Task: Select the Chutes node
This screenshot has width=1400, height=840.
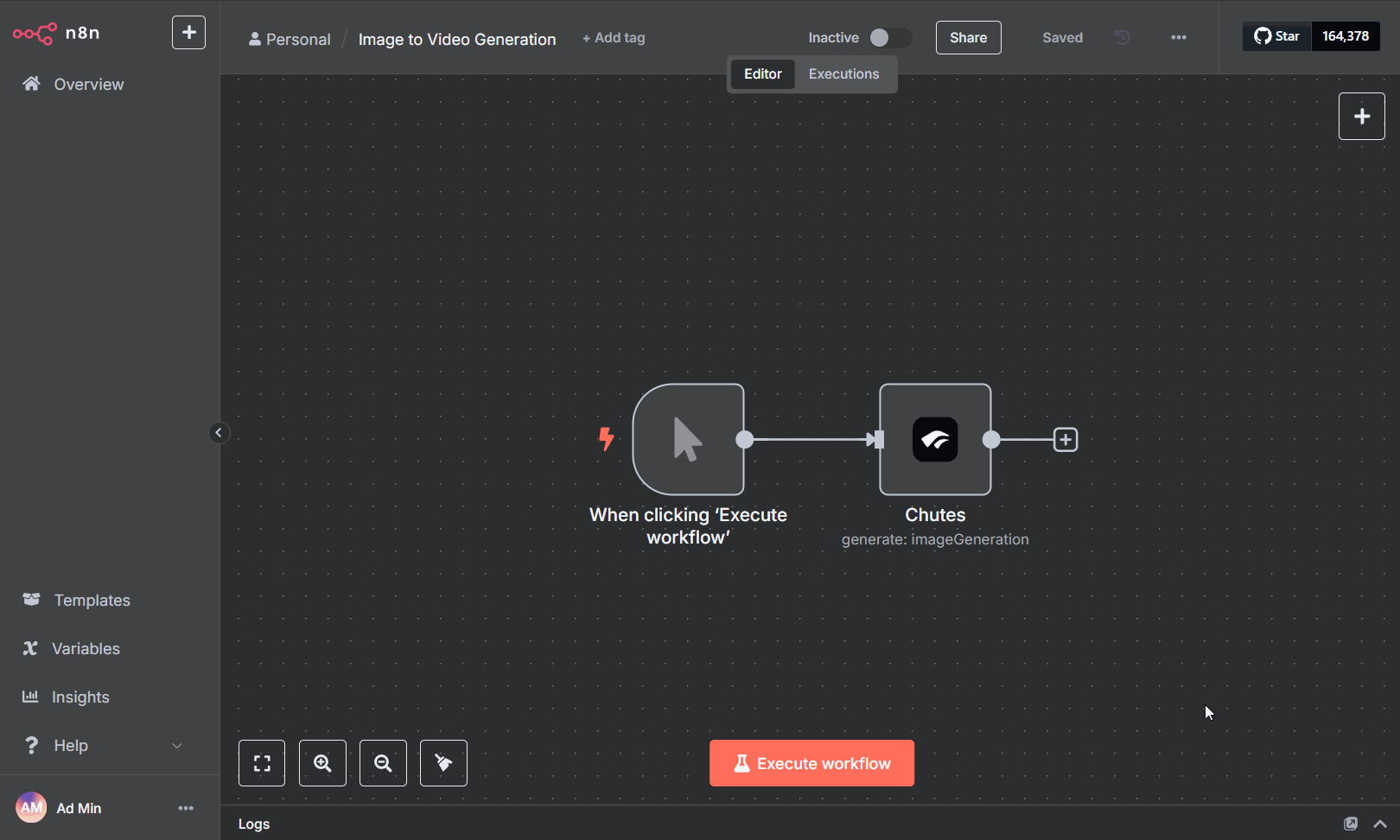Action: pyautogui.click(x=935, y=439)
